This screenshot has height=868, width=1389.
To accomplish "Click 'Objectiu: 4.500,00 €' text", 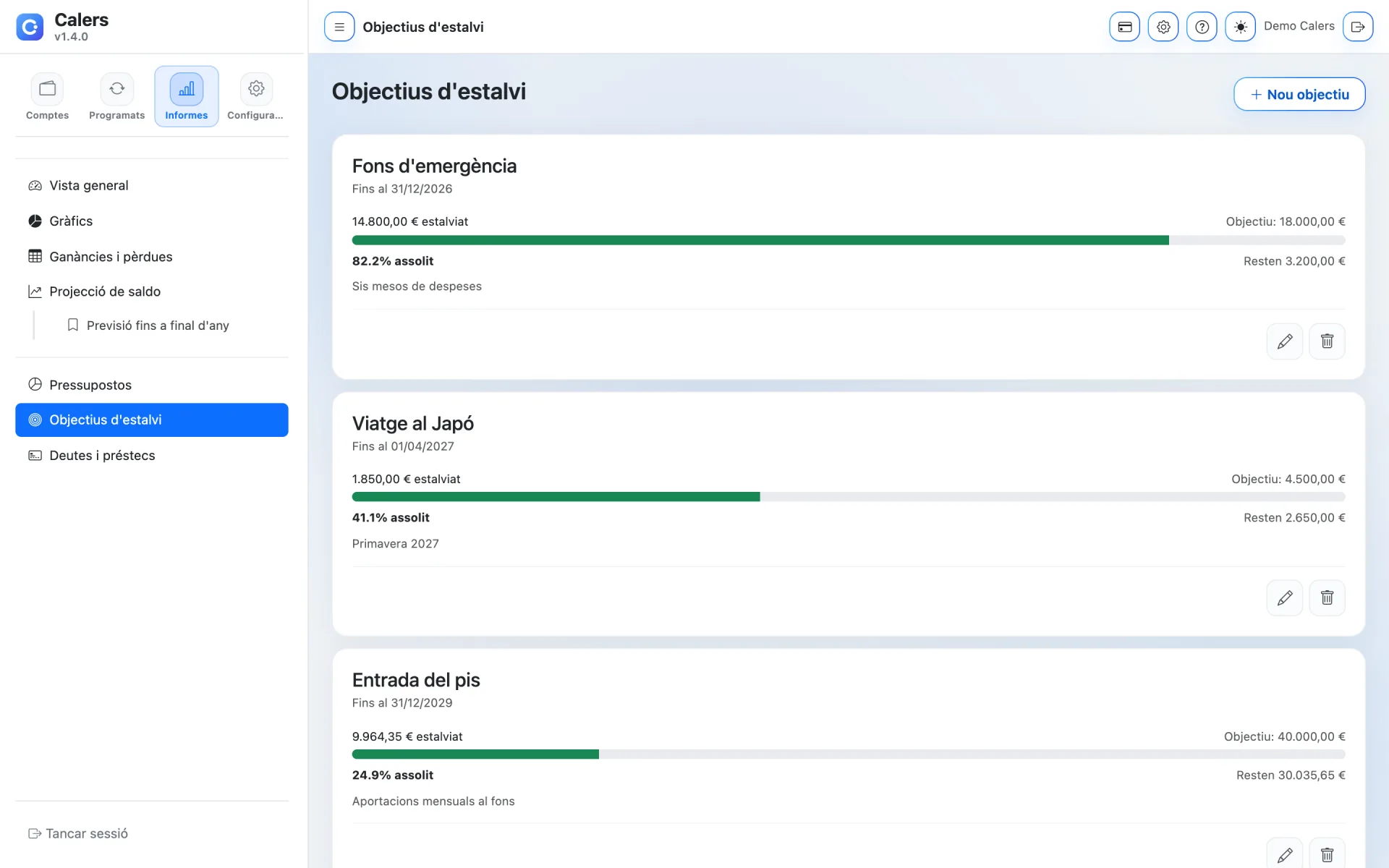I will pyautogui.click(x=1288, y=480).
